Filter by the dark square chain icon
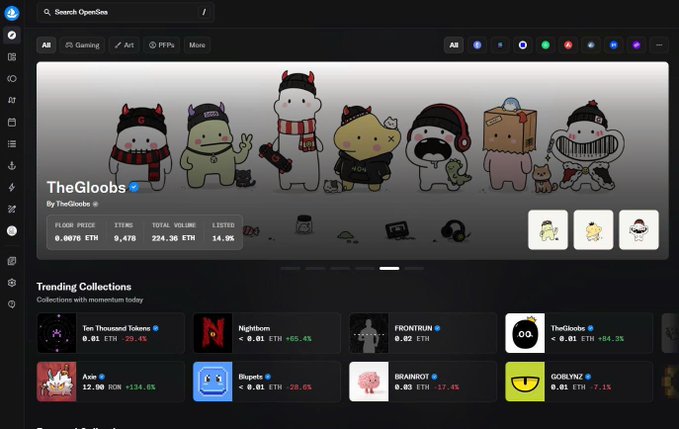 [500, 45]
